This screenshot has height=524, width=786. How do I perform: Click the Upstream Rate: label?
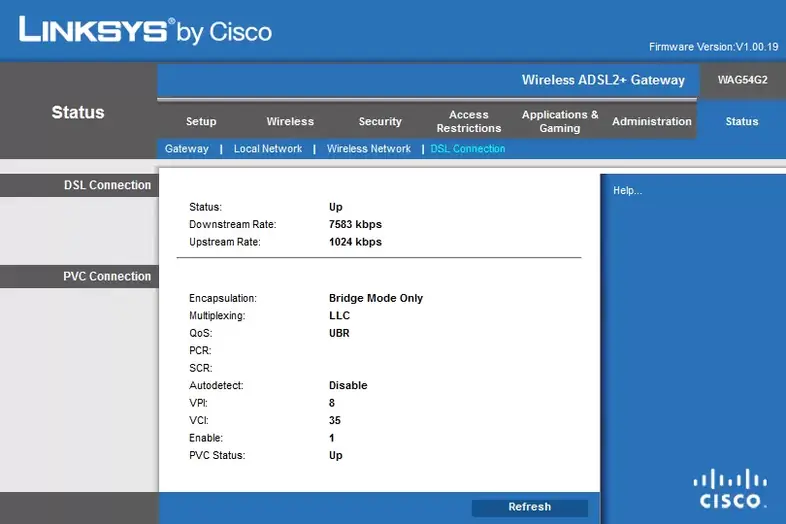tap(225, 242)
